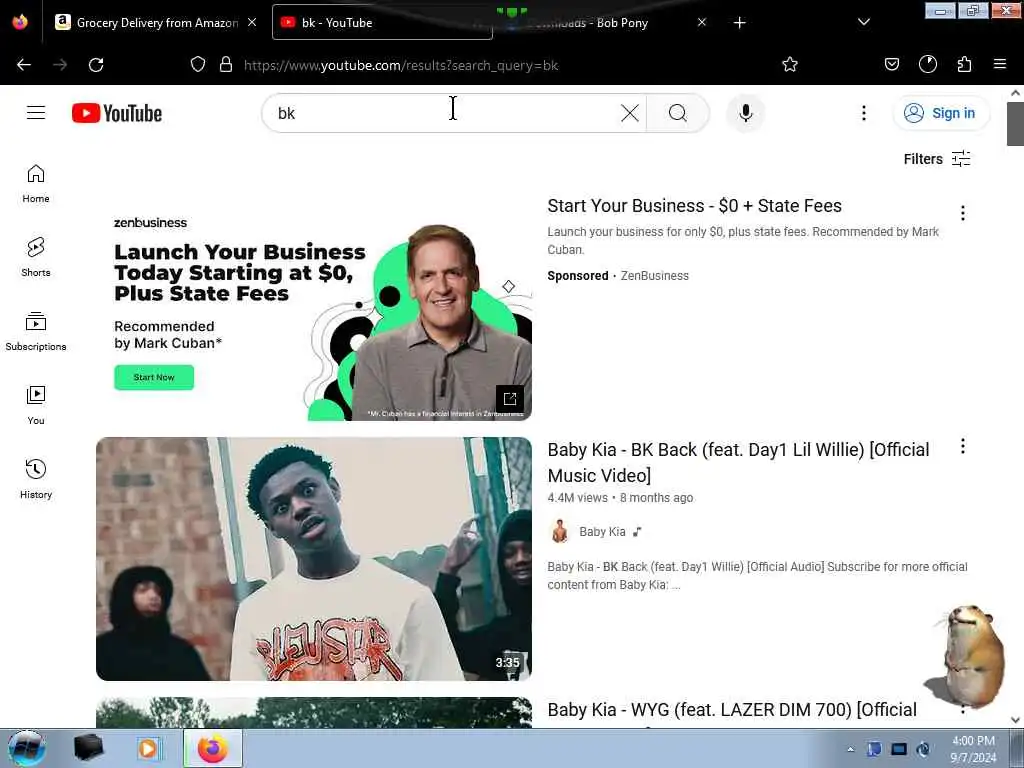Screen dimensions: 1024x768
Task: Expand the list all tabs chevron
Action: click(863, 22)
